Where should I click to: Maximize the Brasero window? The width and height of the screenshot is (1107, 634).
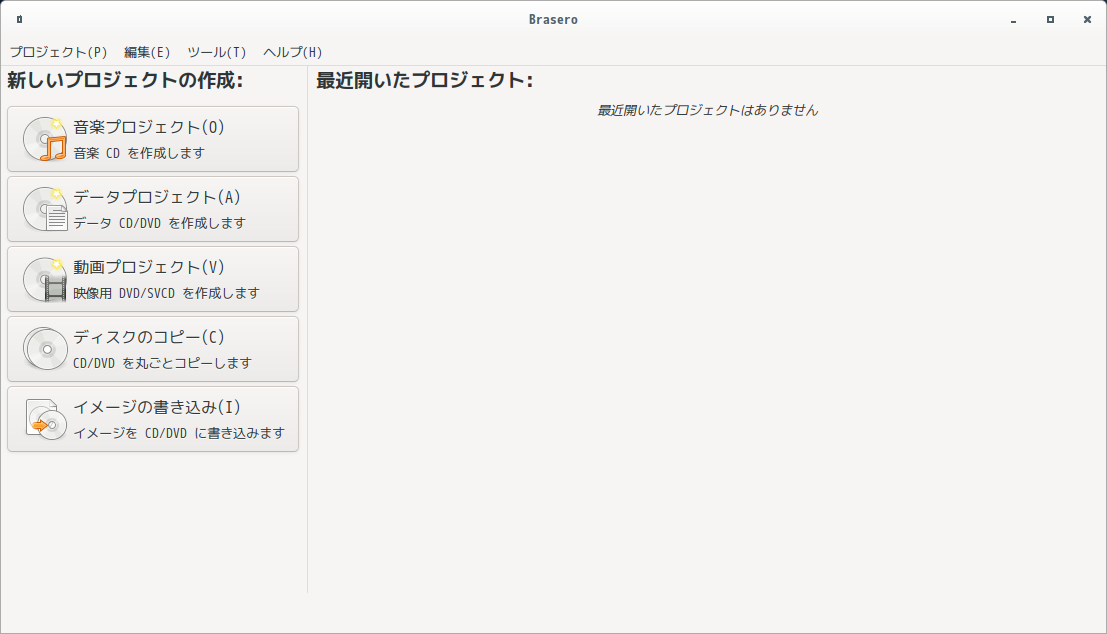[x=1050, y=20]
